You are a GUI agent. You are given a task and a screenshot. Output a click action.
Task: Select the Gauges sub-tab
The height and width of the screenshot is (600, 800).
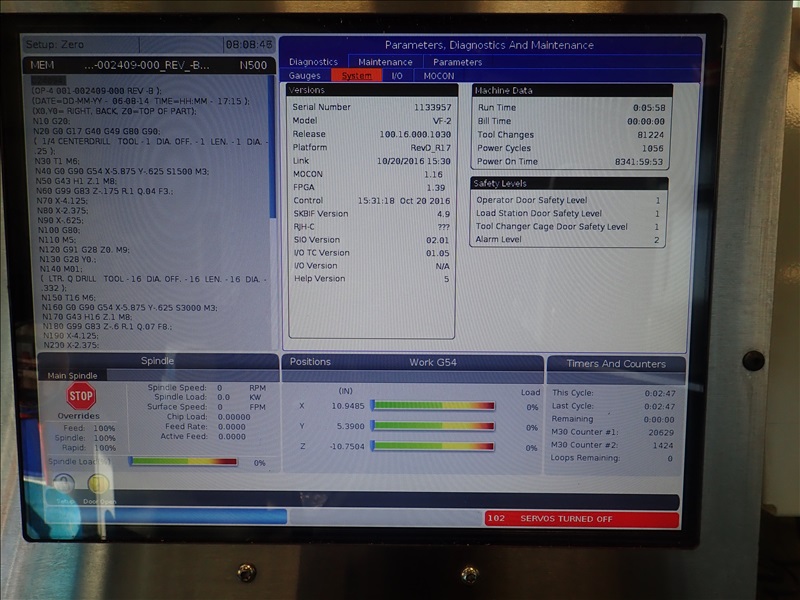pos(304,76)
